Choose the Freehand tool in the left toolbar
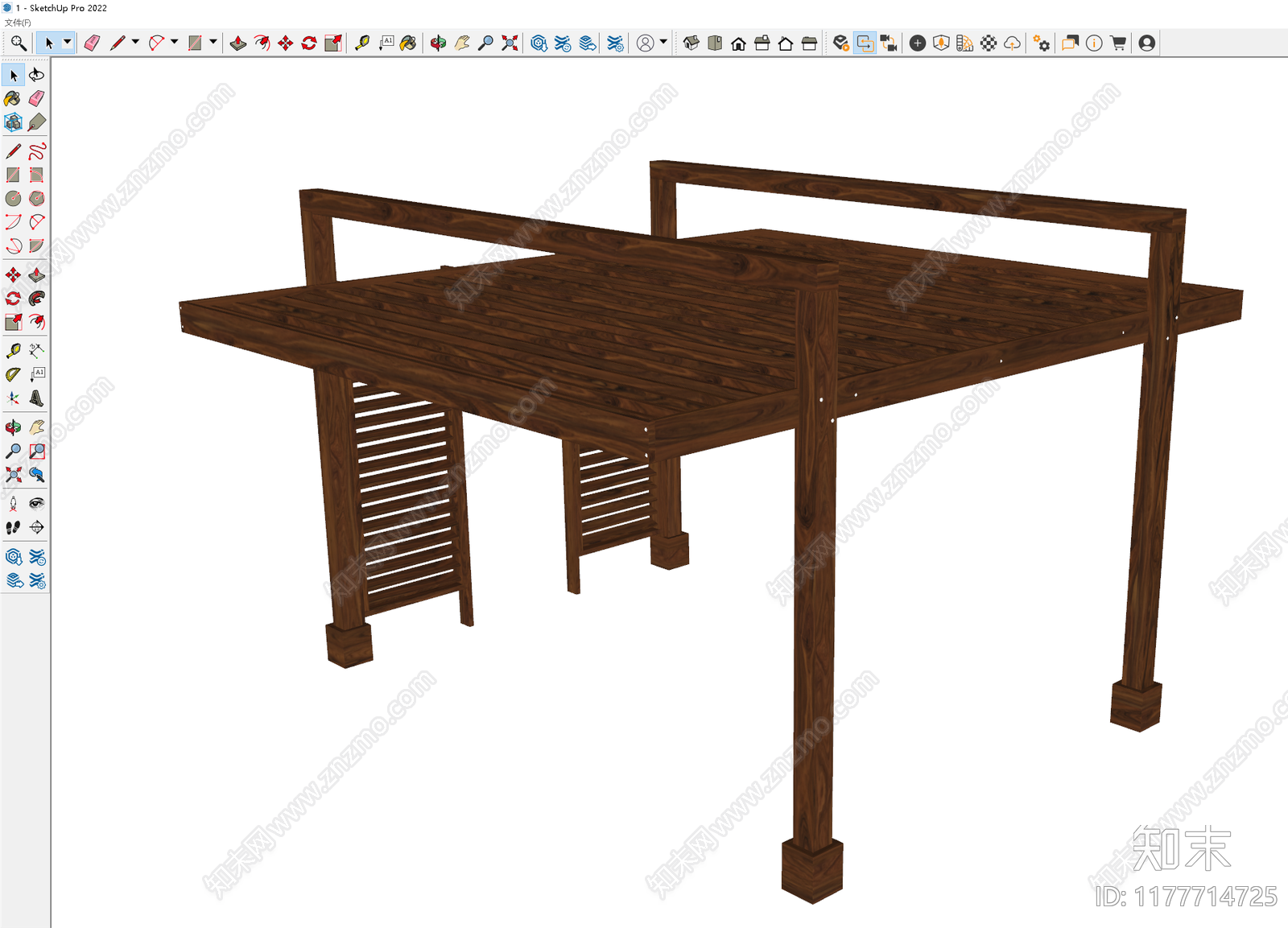Viewport: 1288px width, 928px height. point(37,151)
